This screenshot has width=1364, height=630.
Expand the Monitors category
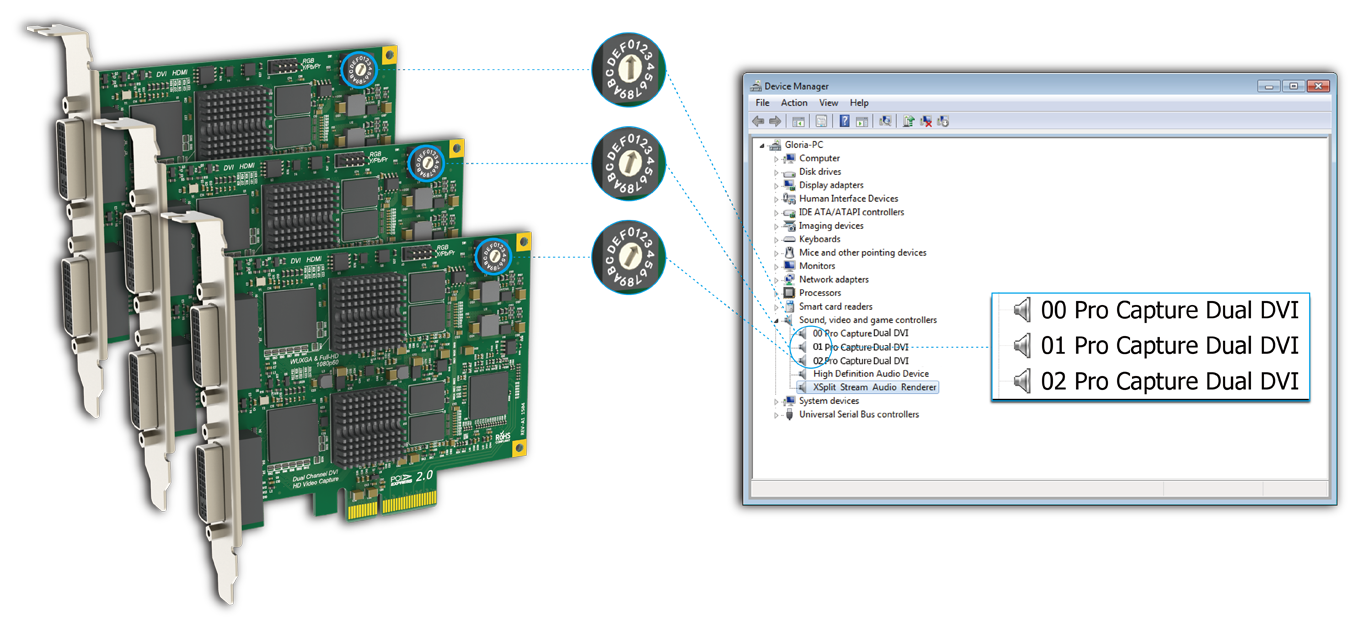coord(776,266)
